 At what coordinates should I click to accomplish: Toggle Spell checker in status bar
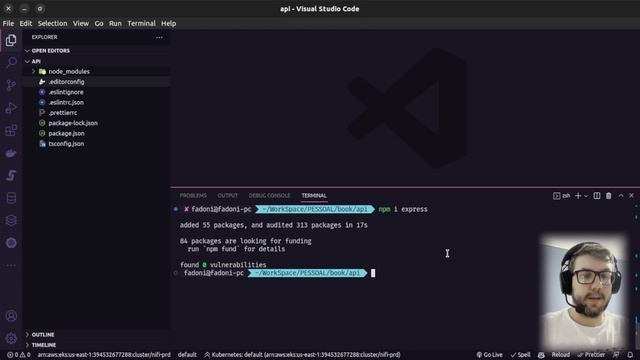520,355
